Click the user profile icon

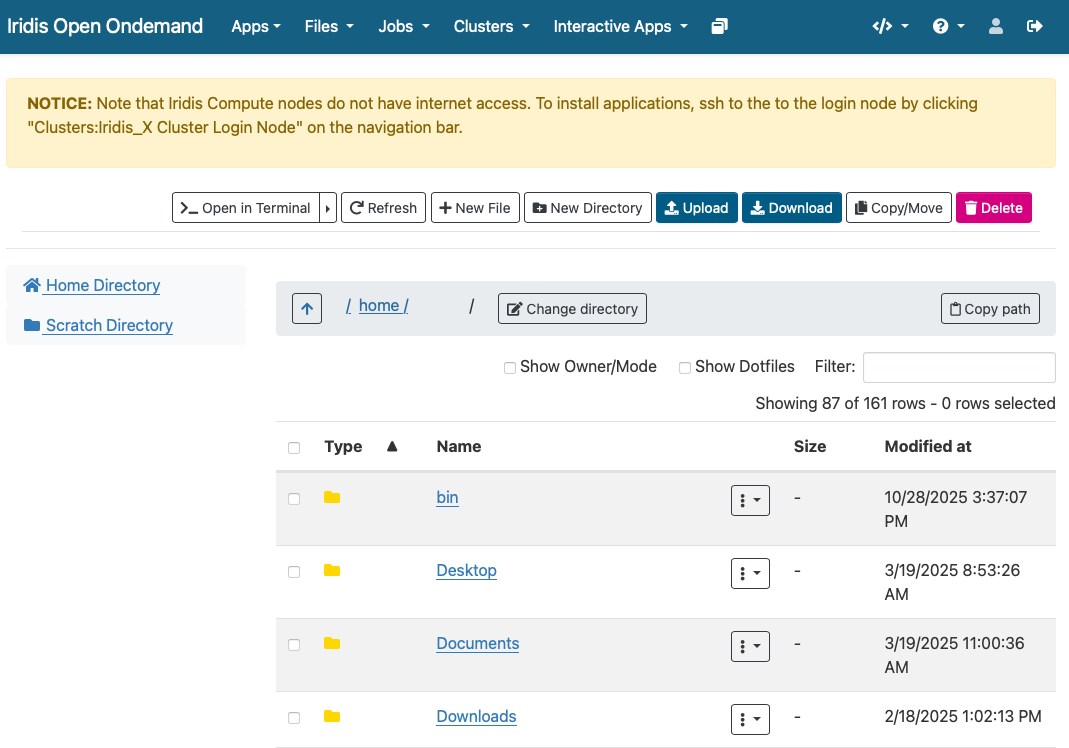[x=995, y=27]
